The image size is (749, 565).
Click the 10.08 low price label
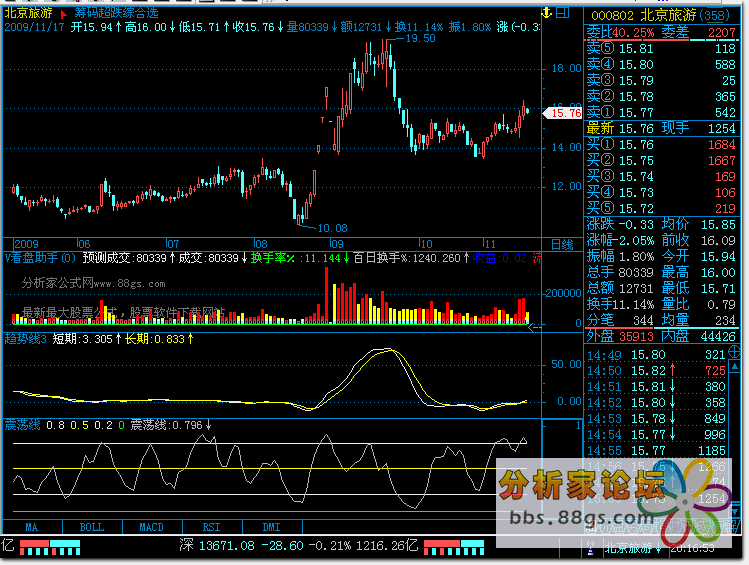[332, 228]
